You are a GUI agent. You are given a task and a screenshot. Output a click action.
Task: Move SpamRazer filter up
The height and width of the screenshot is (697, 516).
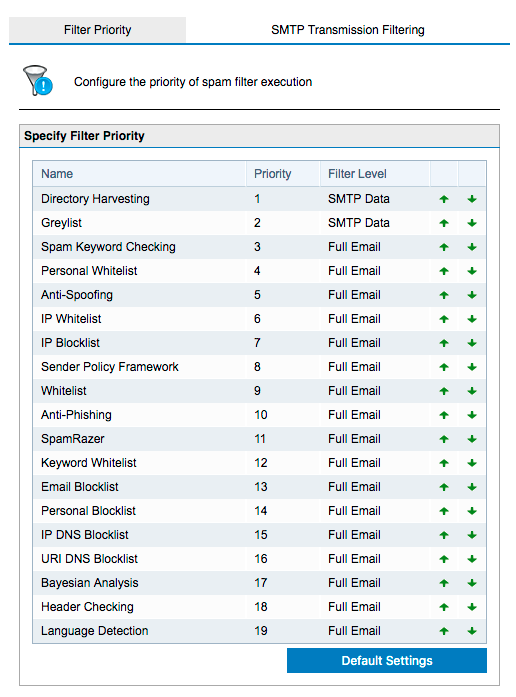pos(444,439)
